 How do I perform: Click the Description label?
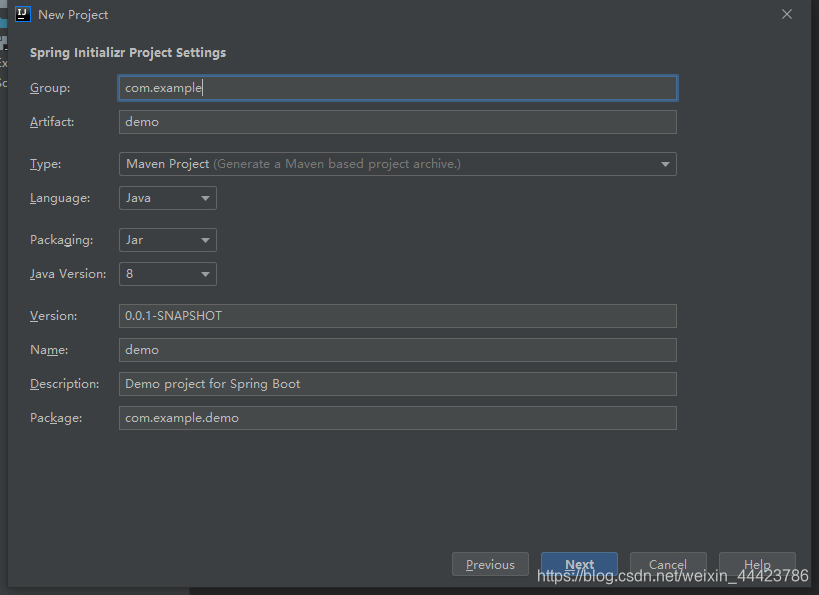point(64,384)
